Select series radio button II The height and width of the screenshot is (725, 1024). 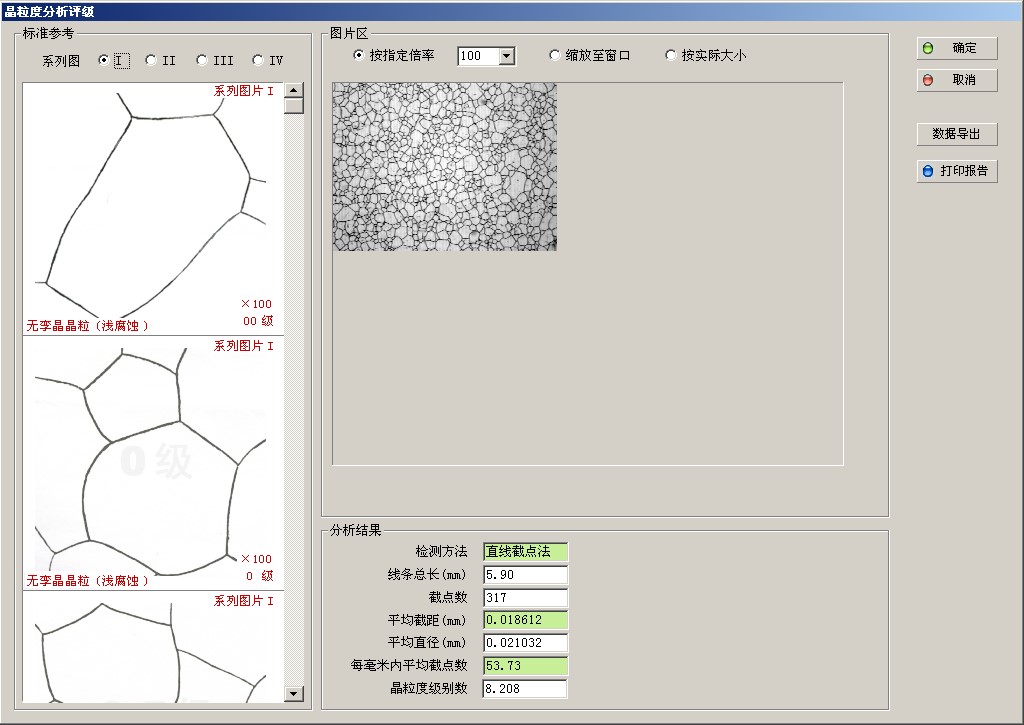click(x=151, y=60)
